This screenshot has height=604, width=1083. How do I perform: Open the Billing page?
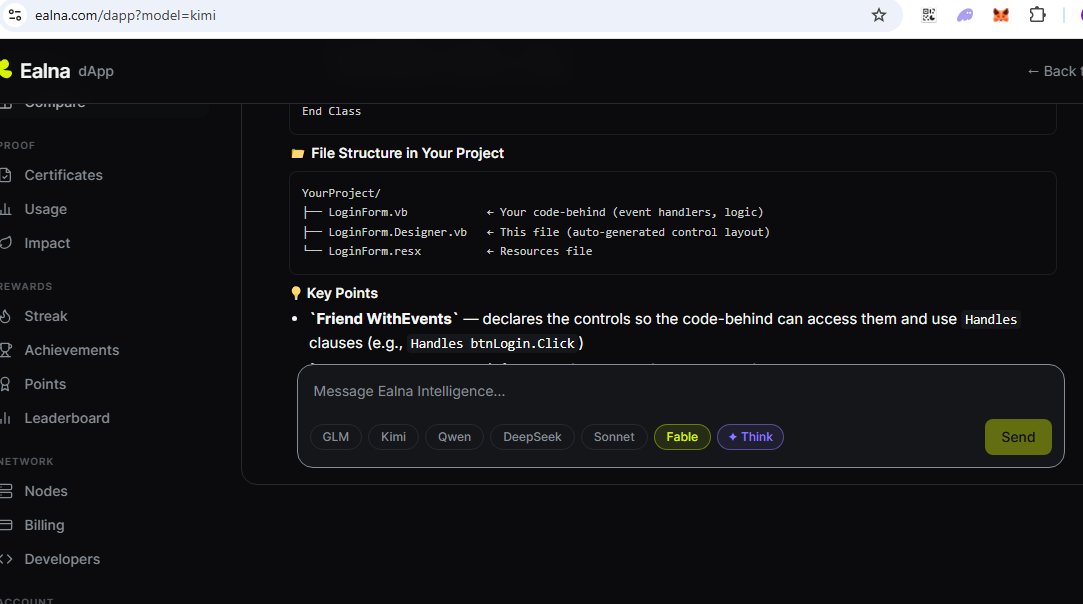point(44,525)
